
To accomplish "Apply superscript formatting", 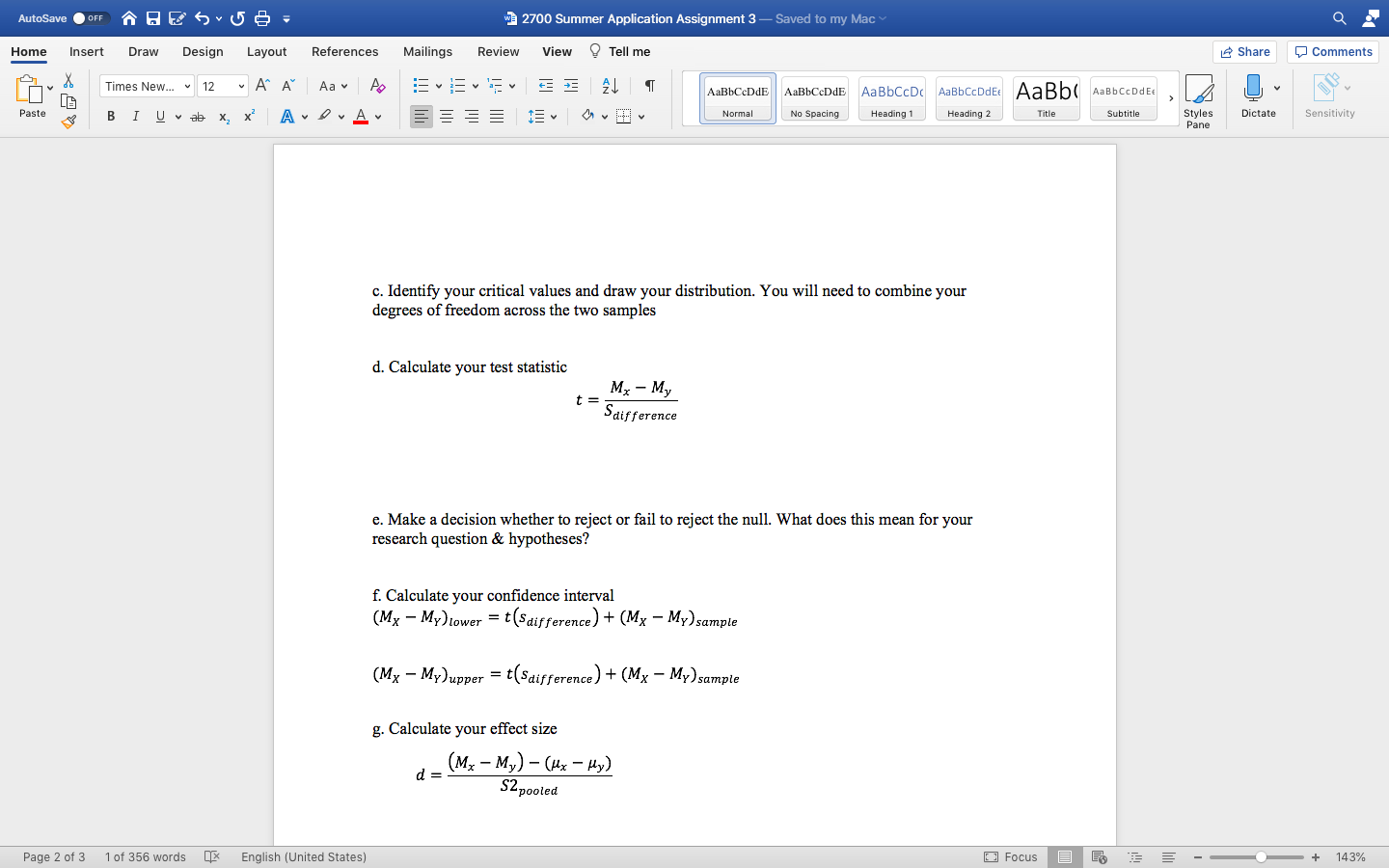I will [x=248, y=116].
